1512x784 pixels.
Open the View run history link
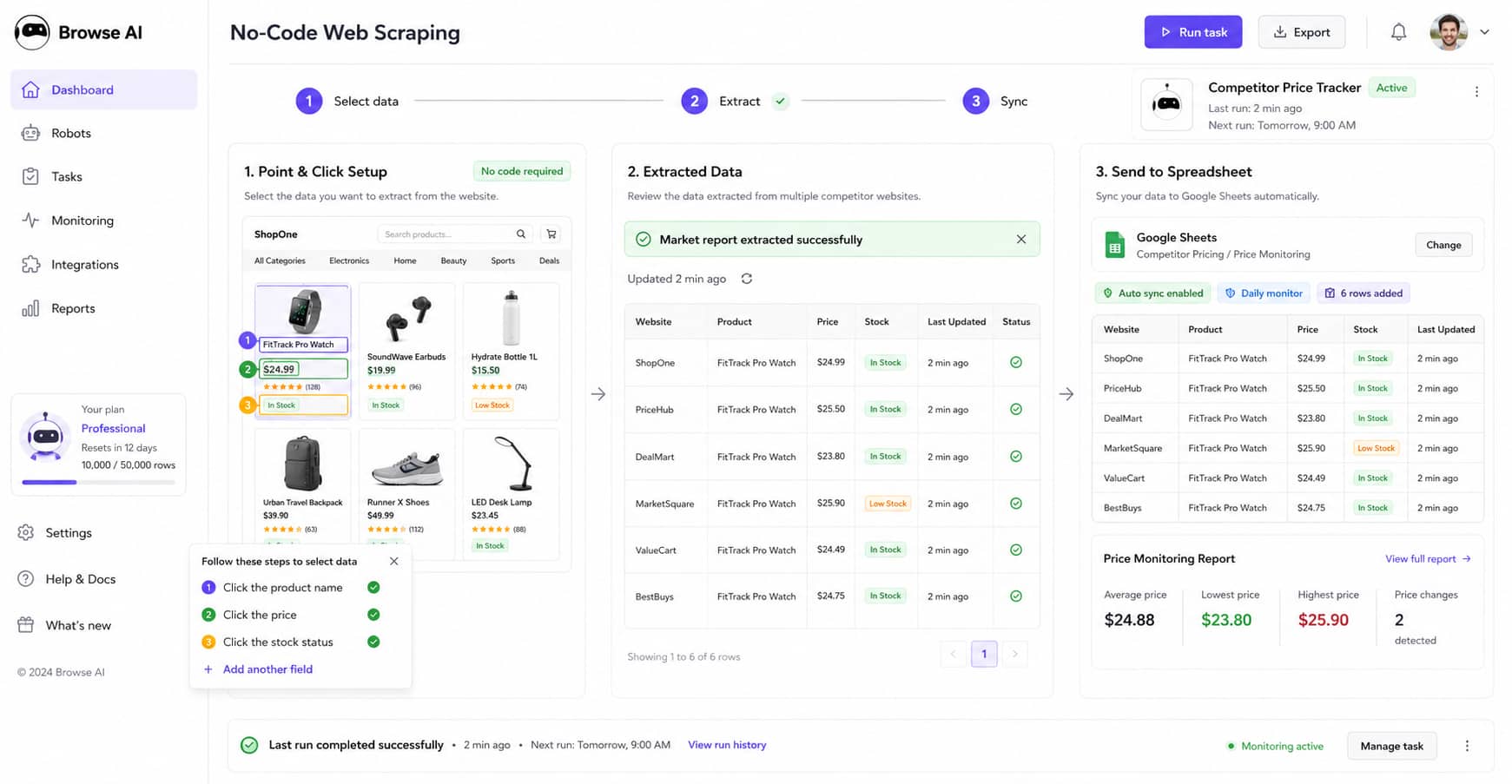[727, 745]
